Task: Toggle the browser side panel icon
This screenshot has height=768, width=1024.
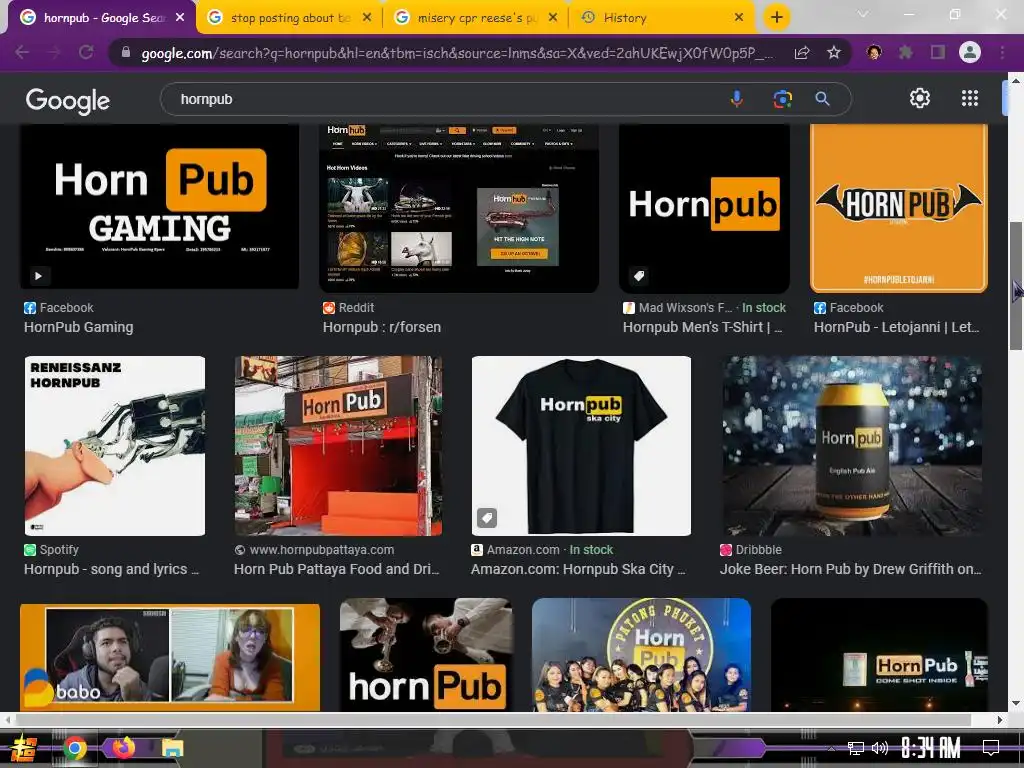Action: pyautogui.click(x=938, y=52)
